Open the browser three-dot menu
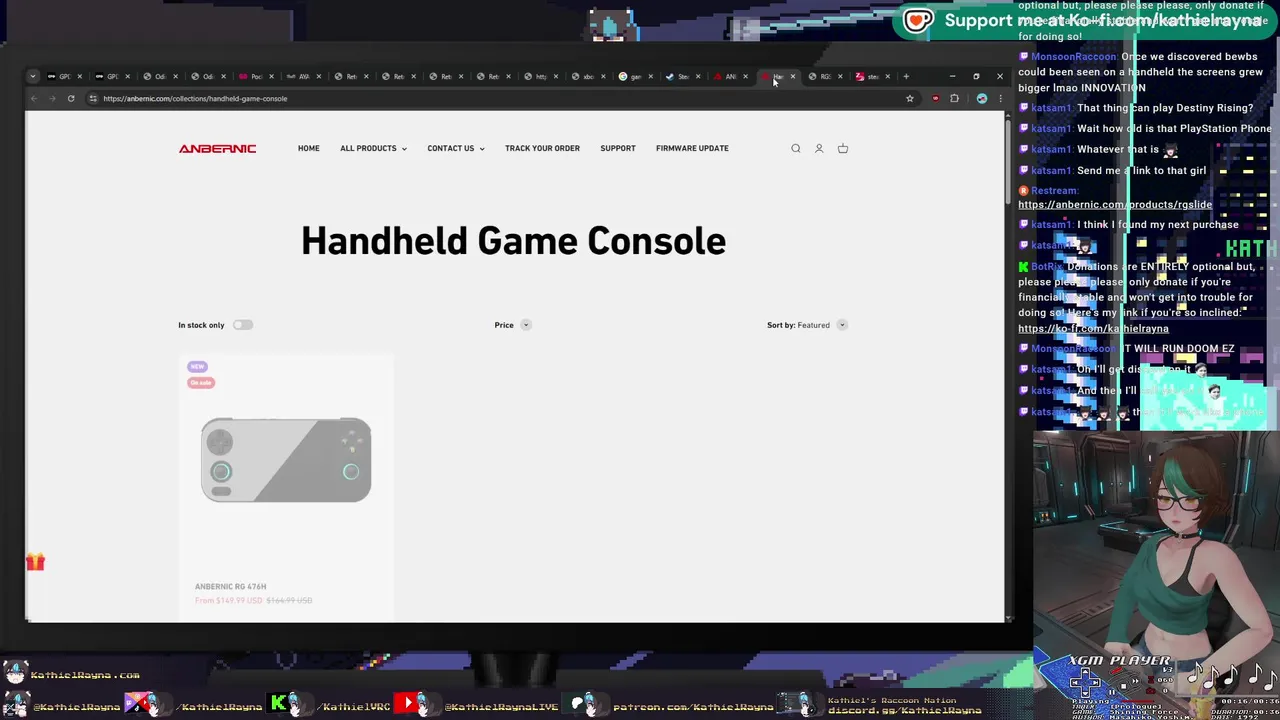 (1000, 98)
